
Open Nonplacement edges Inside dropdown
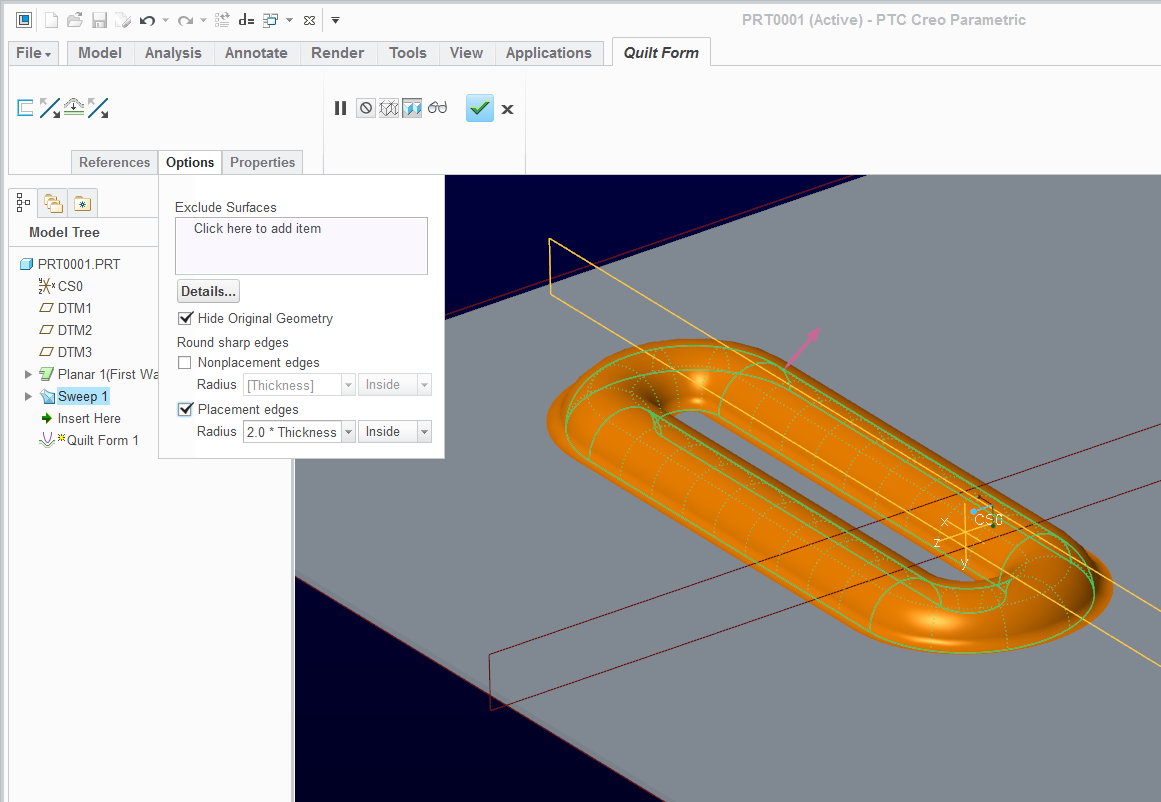[424, 385]
